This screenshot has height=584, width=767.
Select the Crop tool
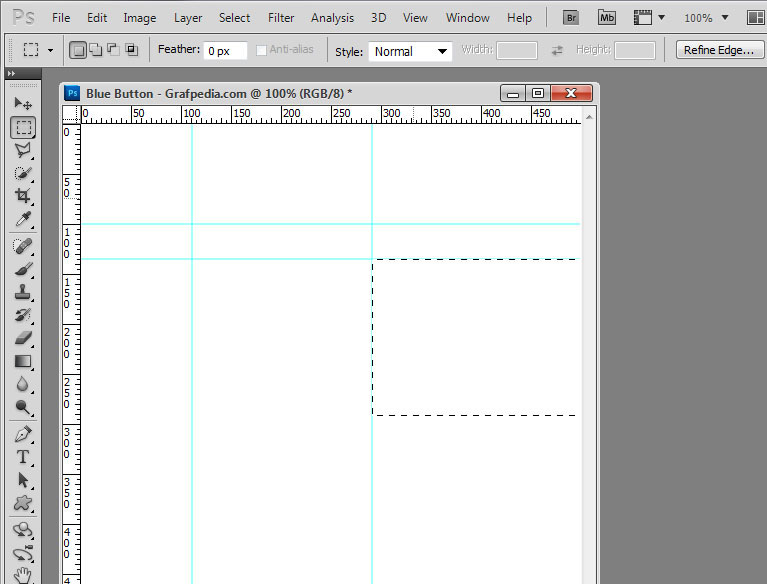coord(23,196)
